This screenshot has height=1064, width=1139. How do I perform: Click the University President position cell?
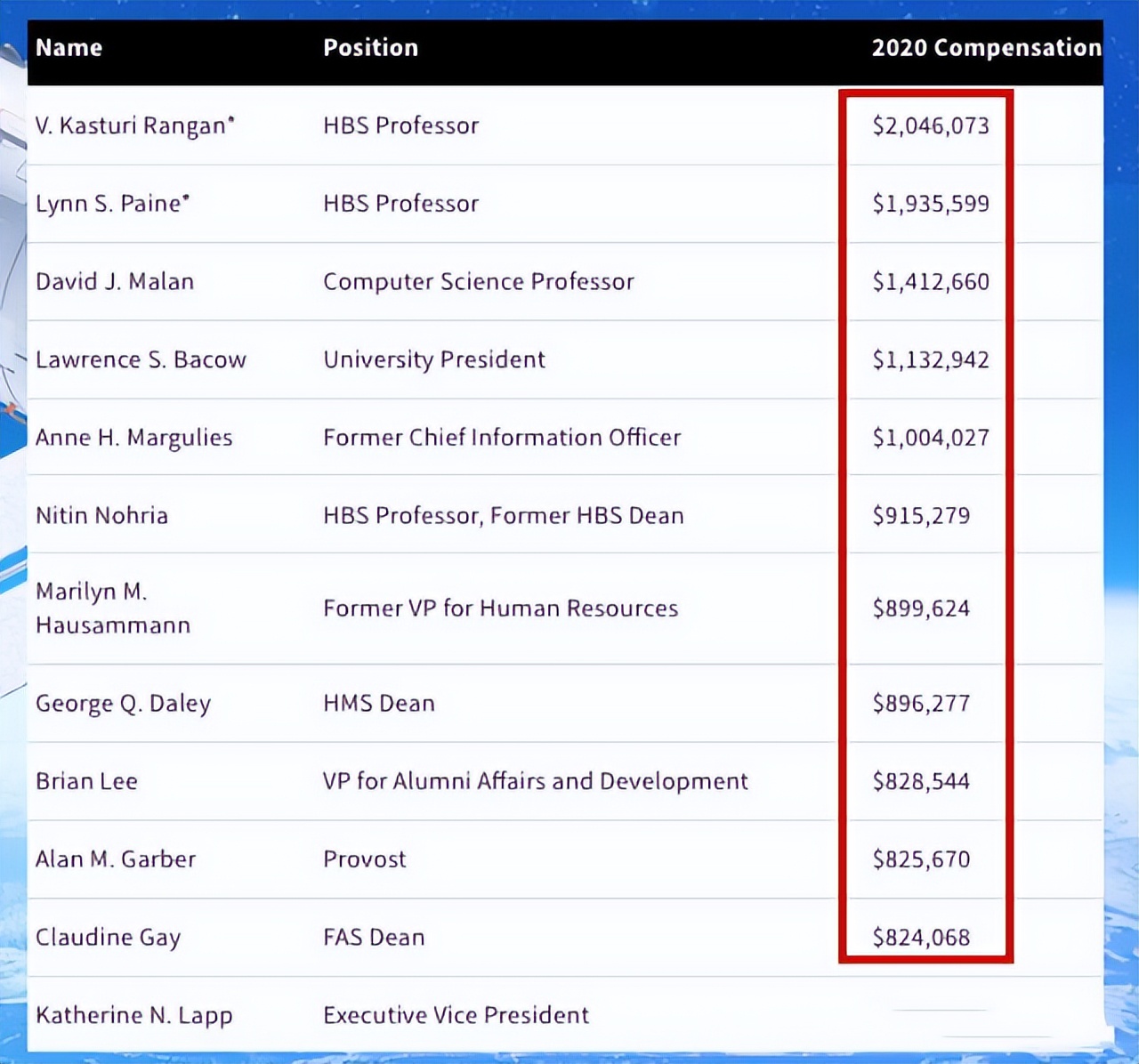pyautogui.click(x=433, y=359)
